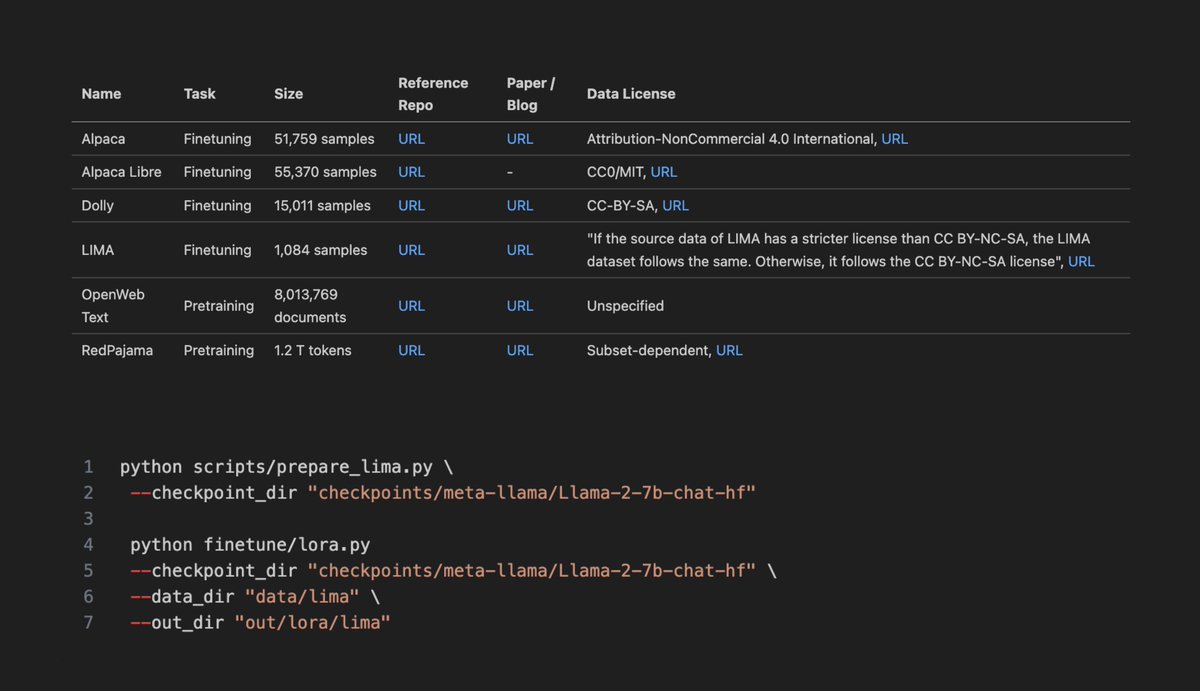Click line number 1 in code gutter
Screen dimensions: 1200x691
tap(88, 467)
